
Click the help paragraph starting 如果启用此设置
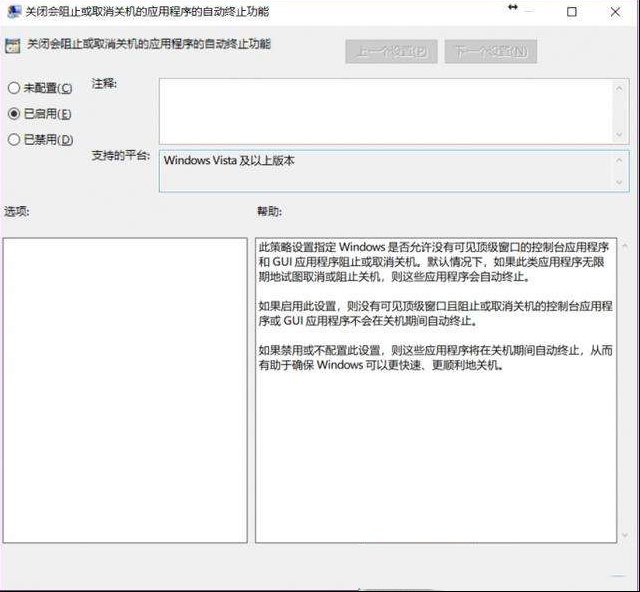(x=435, y=314)
